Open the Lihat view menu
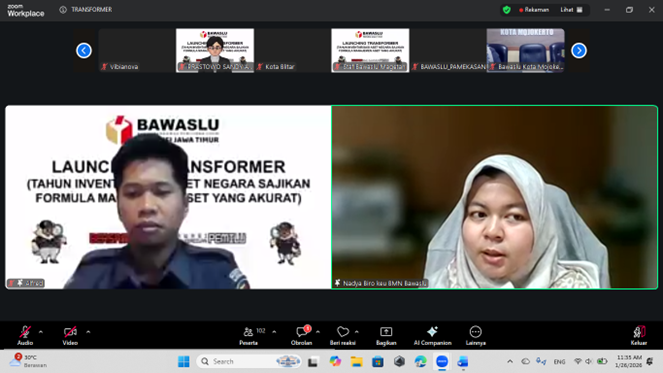This screenshot has width=663, height=373. point(571,10)
